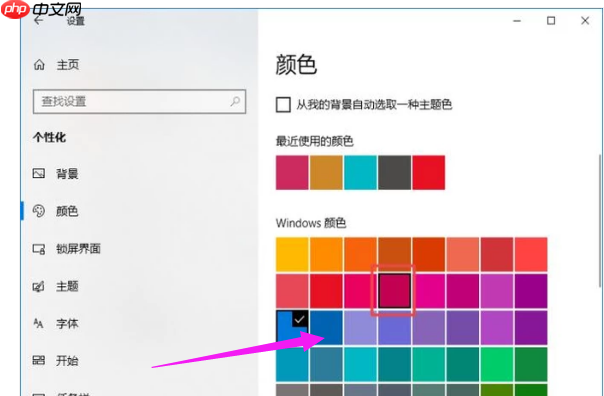
Task: Click the magnifier icon in the search box
Action: click(235, 102)
